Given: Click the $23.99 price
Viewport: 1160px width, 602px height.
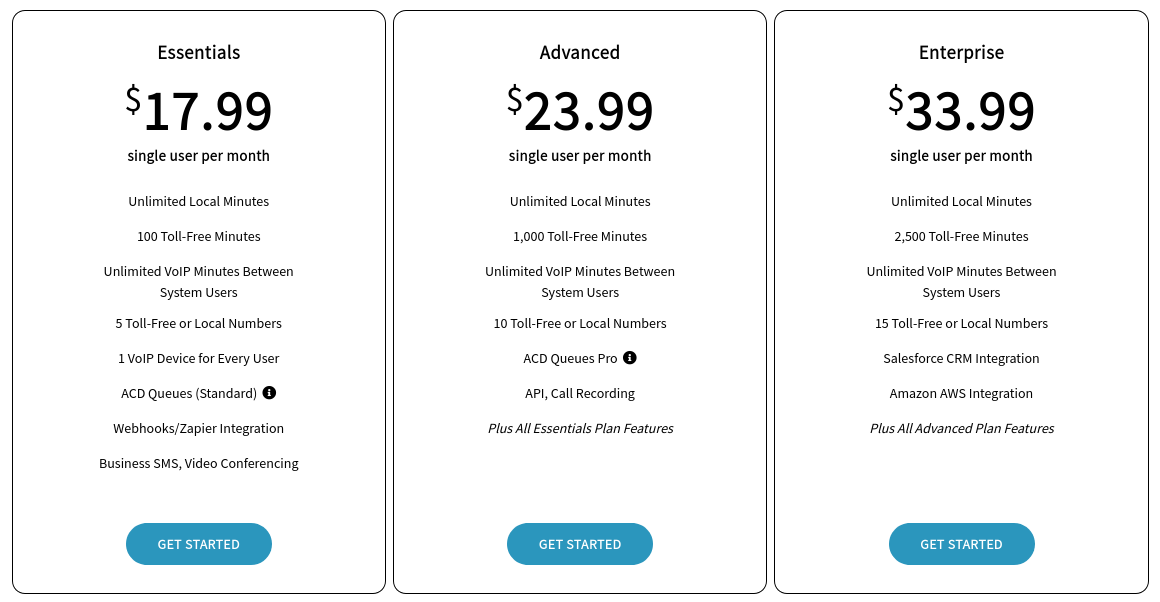Looking at the screenshot, I should click(x=580, y=110).
